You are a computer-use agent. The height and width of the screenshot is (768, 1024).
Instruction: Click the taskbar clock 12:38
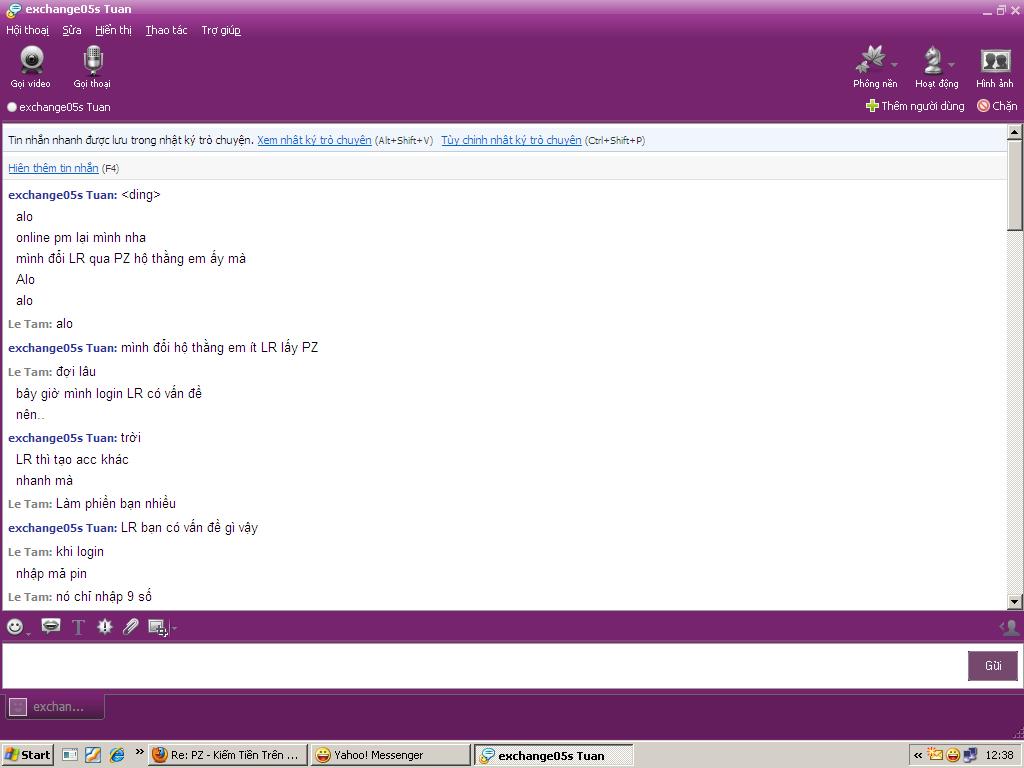[999, 756]
